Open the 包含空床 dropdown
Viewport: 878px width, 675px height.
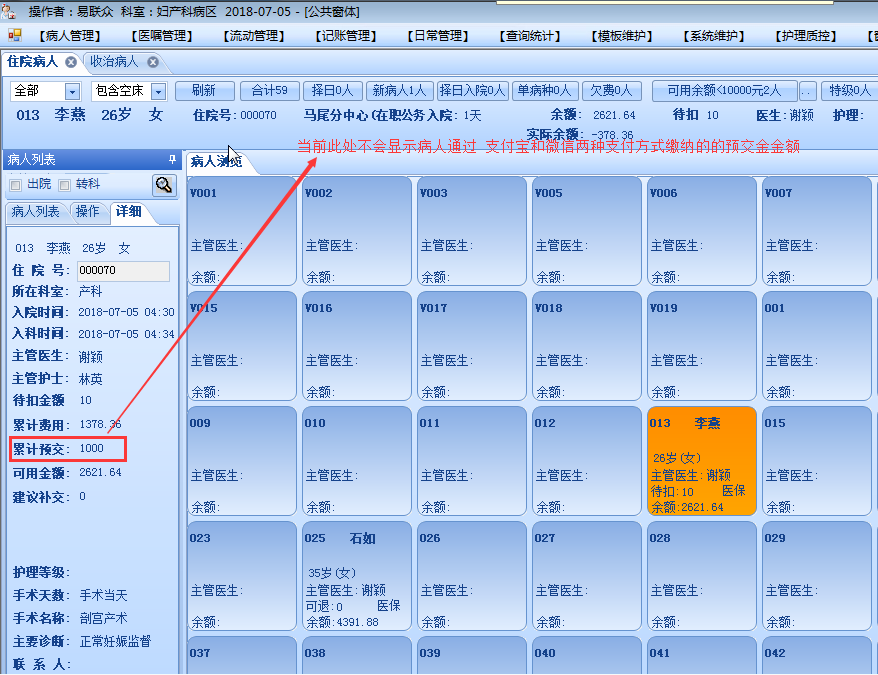click(159, 91)
